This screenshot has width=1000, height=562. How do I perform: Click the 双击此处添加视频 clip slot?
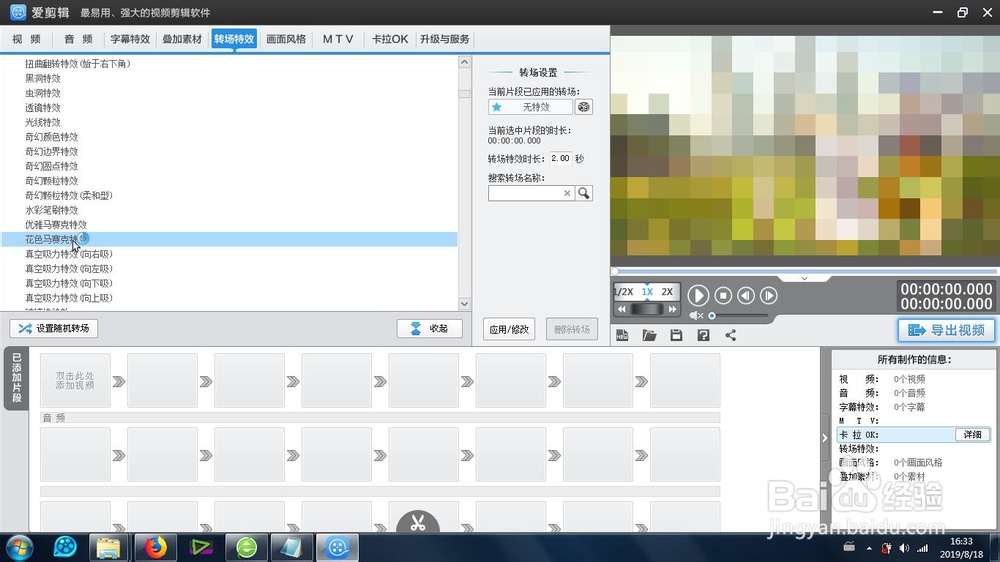[x=75, y=381]
